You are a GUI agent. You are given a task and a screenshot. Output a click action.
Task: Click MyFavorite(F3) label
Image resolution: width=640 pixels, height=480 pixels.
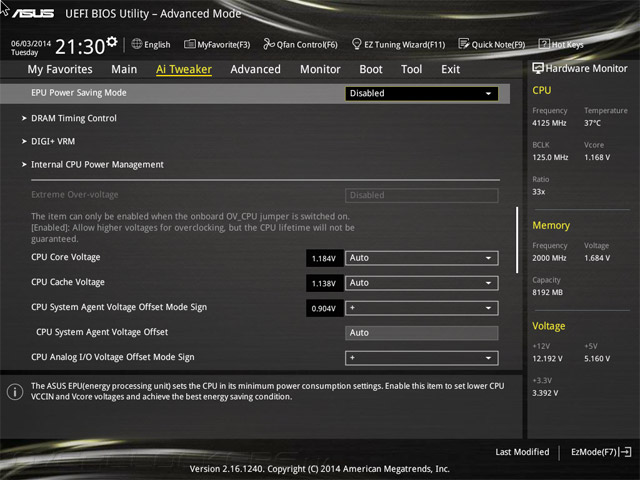click(x=224, y=44)
